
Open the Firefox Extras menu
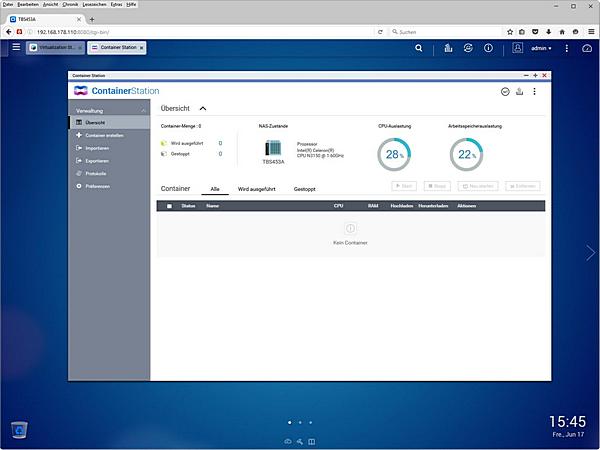117,5
